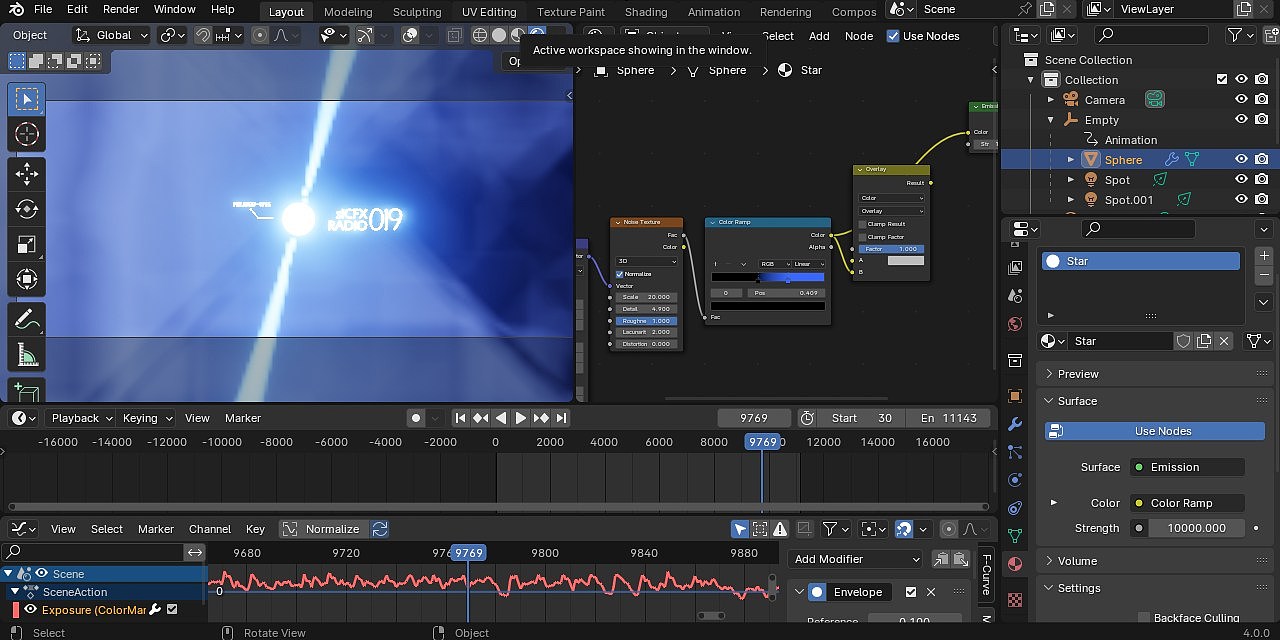Collapse the Empty object in outliner
1280x640 pixels.
pos(1051,120)
